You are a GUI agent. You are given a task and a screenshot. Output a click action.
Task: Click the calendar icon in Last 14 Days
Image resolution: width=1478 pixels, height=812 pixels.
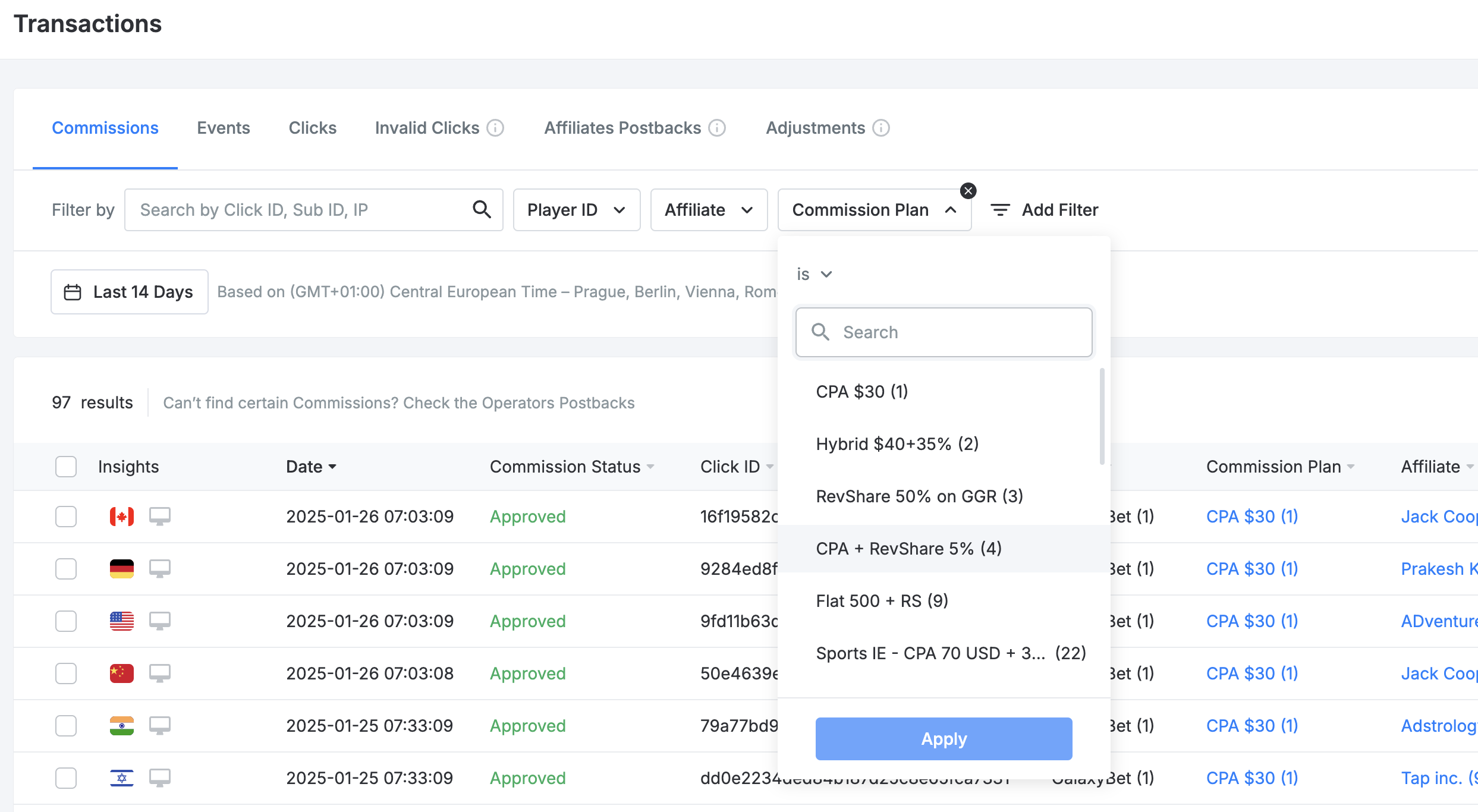[x=73, y=292]
